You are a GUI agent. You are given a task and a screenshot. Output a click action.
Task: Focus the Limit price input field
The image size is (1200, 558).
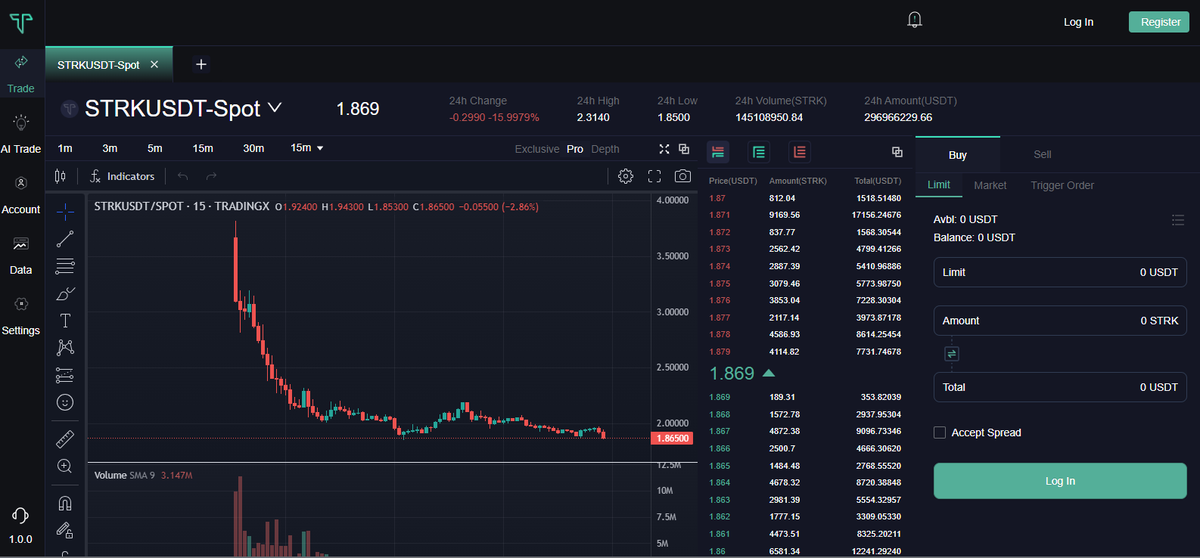[1060, 272]
